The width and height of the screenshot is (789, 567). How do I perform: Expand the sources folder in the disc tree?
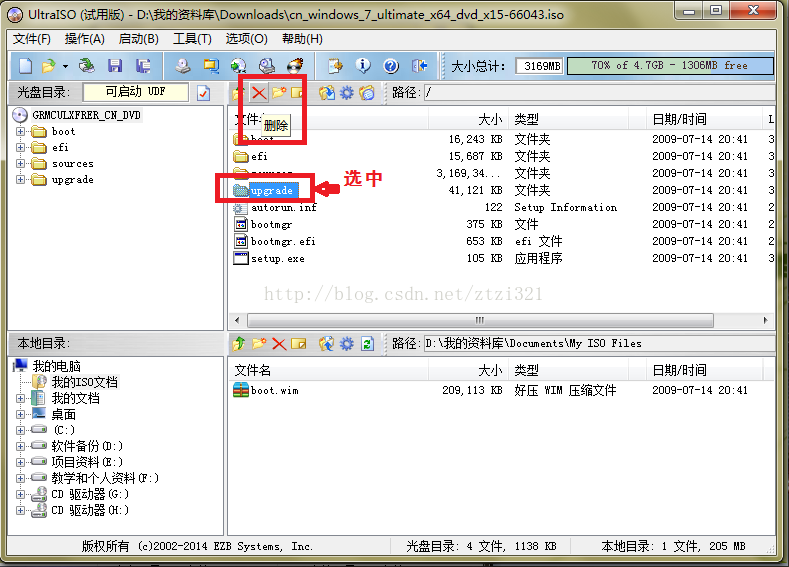(20, 164)
